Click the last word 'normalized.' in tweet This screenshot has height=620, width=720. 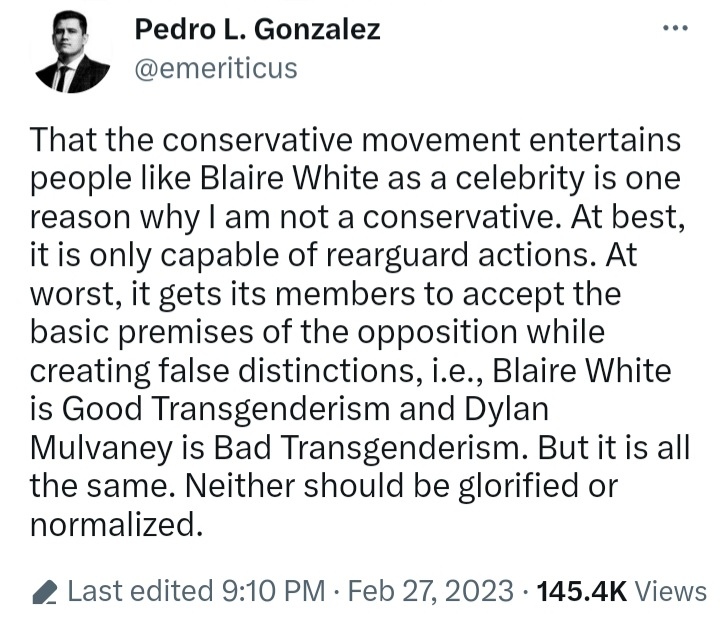coord(117,524)
